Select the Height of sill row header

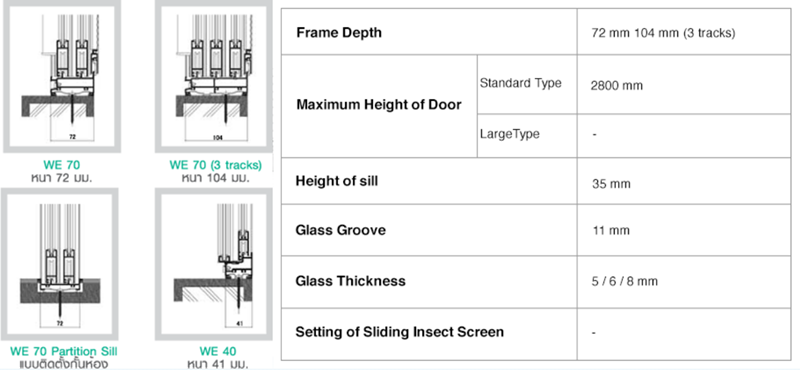click(x=429, y=181)
